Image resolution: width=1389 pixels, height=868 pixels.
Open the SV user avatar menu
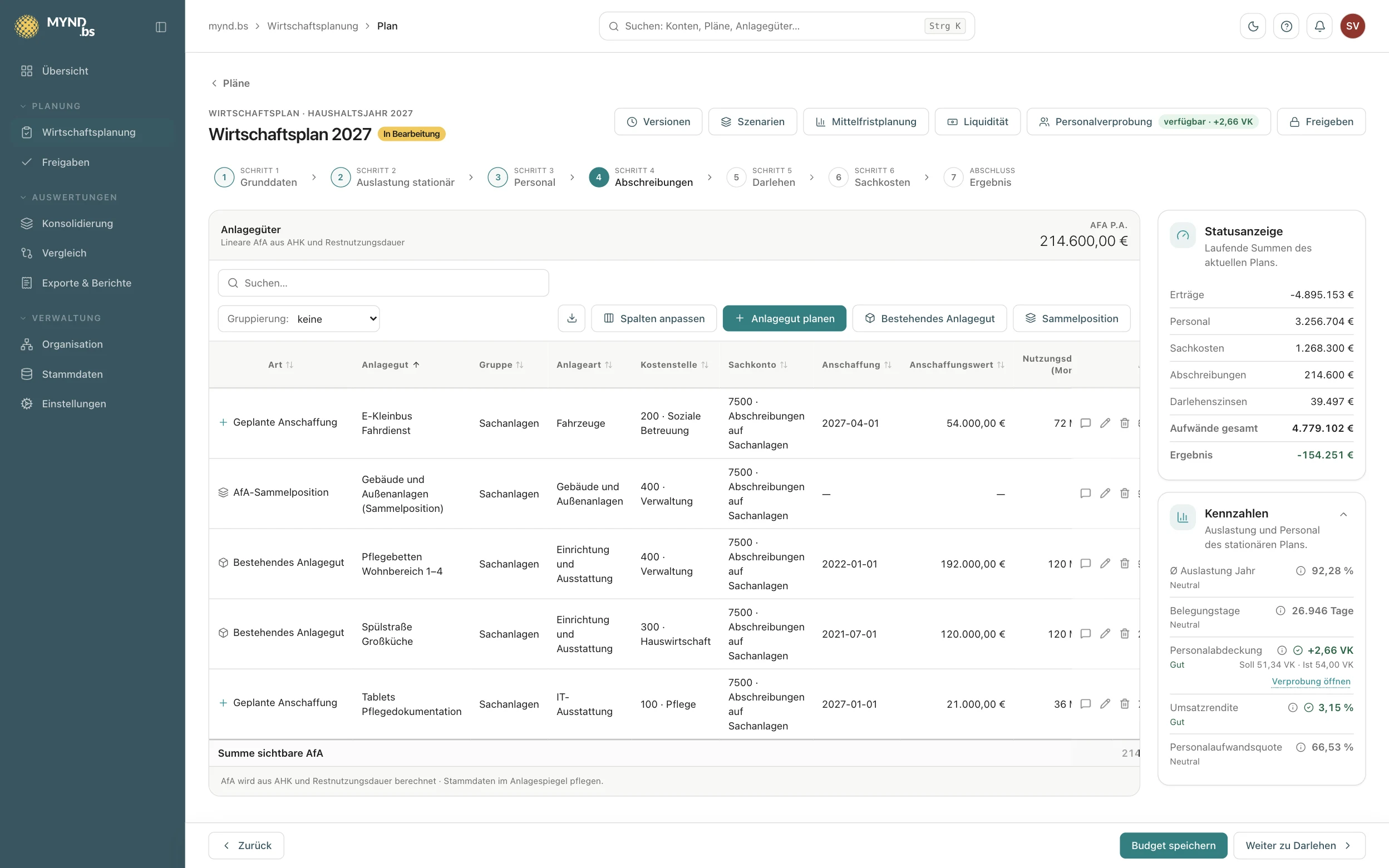point(1352,26)
